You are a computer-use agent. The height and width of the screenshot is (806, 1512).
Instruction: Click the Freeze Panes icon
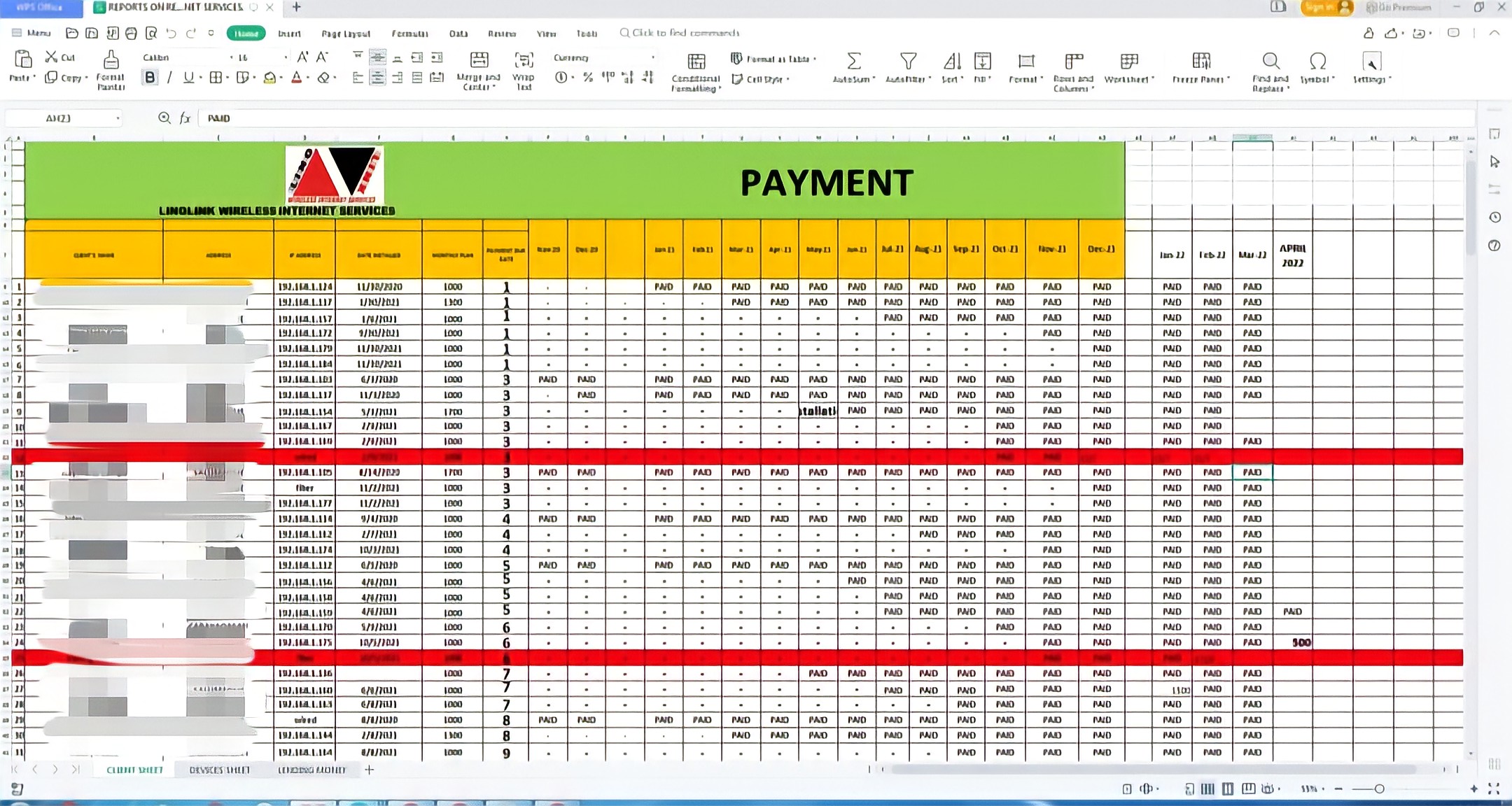point(1200,61)
